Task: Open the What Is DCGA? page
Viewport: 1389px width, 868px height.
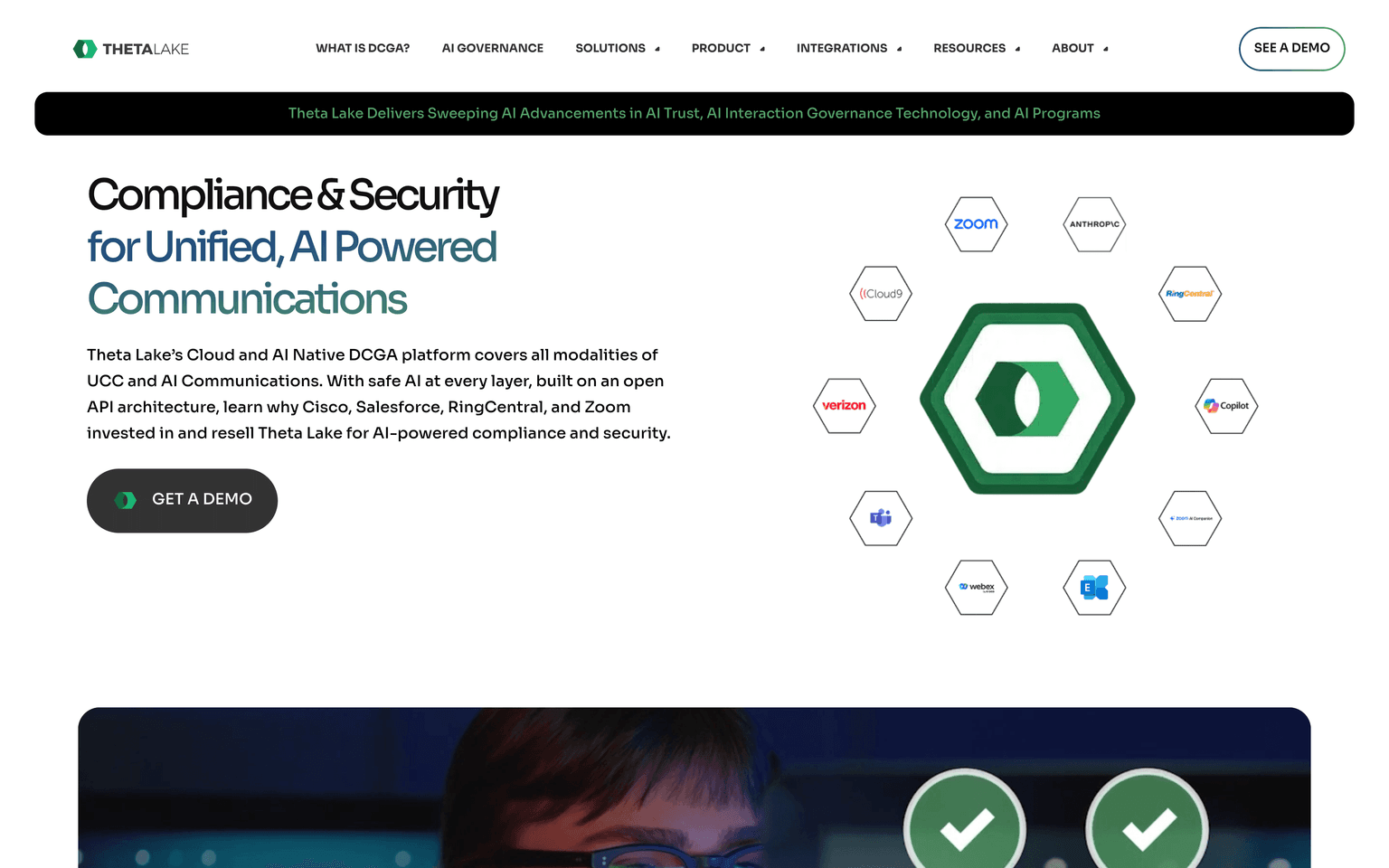Action: point(363,48)
